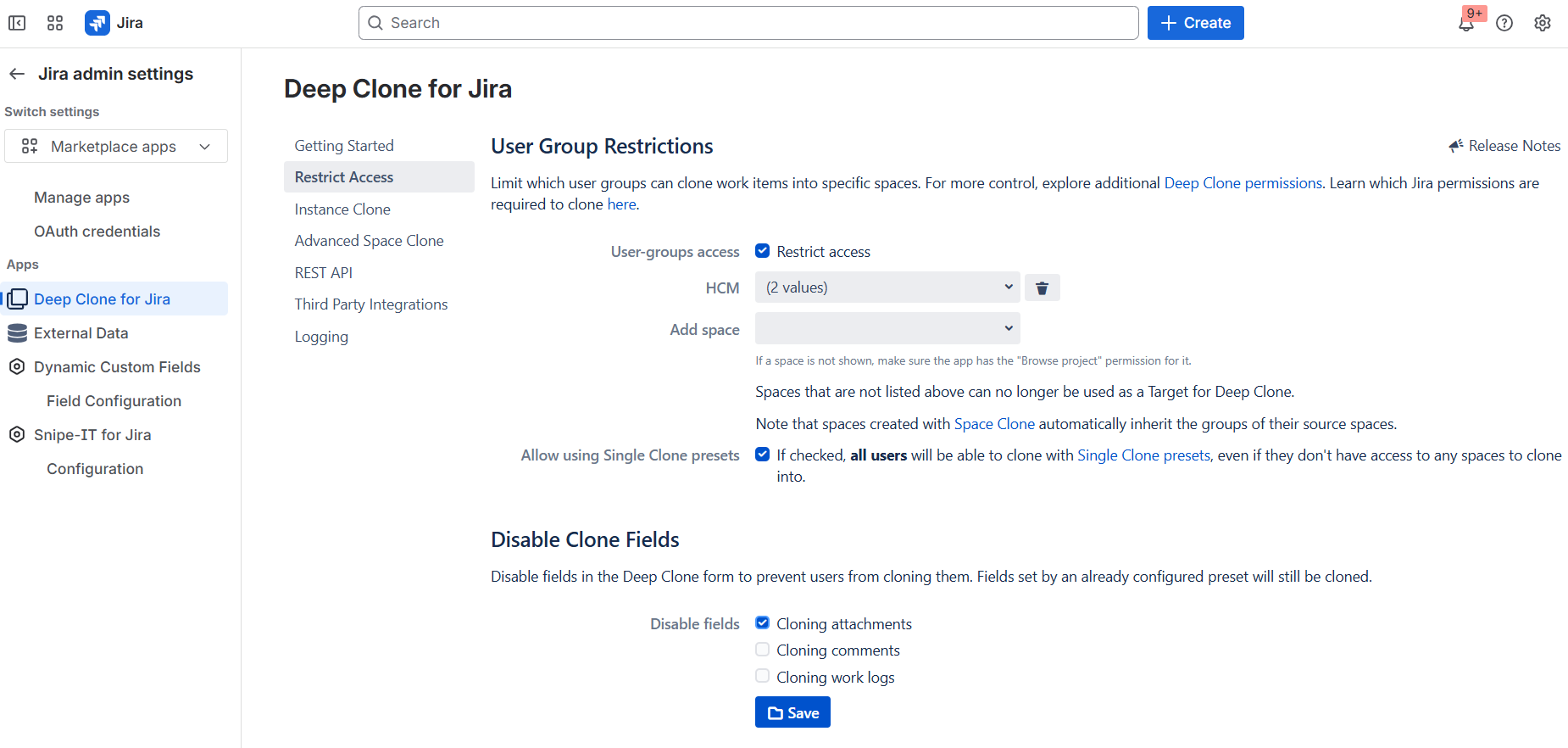The width and height of the screenshot is (1568, 748).
Task: Expand the Marketplace apps settings dropdown
Action: (x=116, y=146)
